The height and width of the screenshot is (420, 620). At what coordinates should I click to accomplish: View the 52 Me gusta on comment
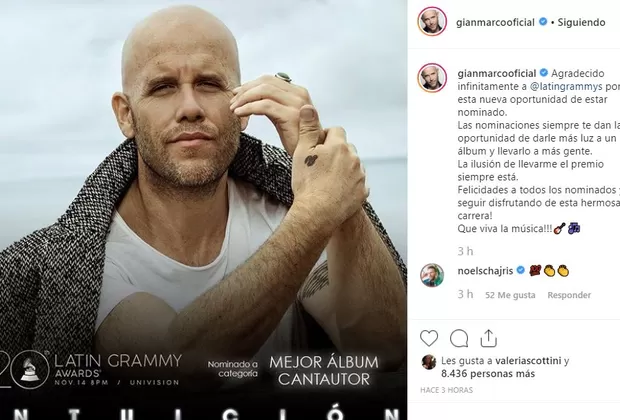[510, 295]
